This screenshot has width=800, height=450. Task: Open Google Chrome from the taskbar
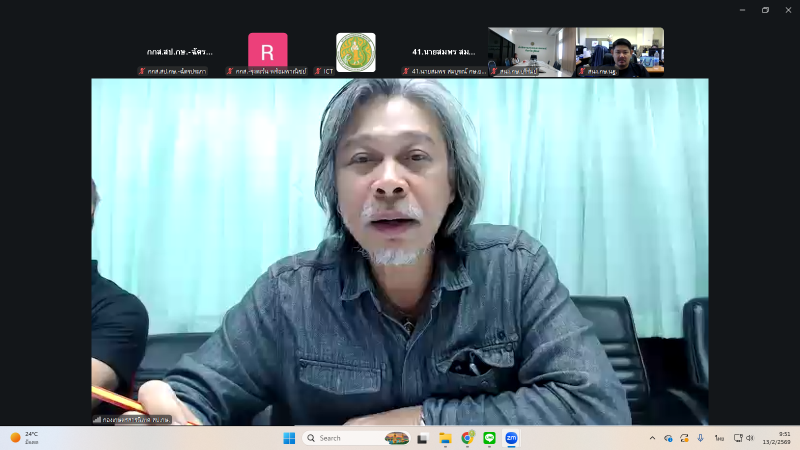pos(467,438)
